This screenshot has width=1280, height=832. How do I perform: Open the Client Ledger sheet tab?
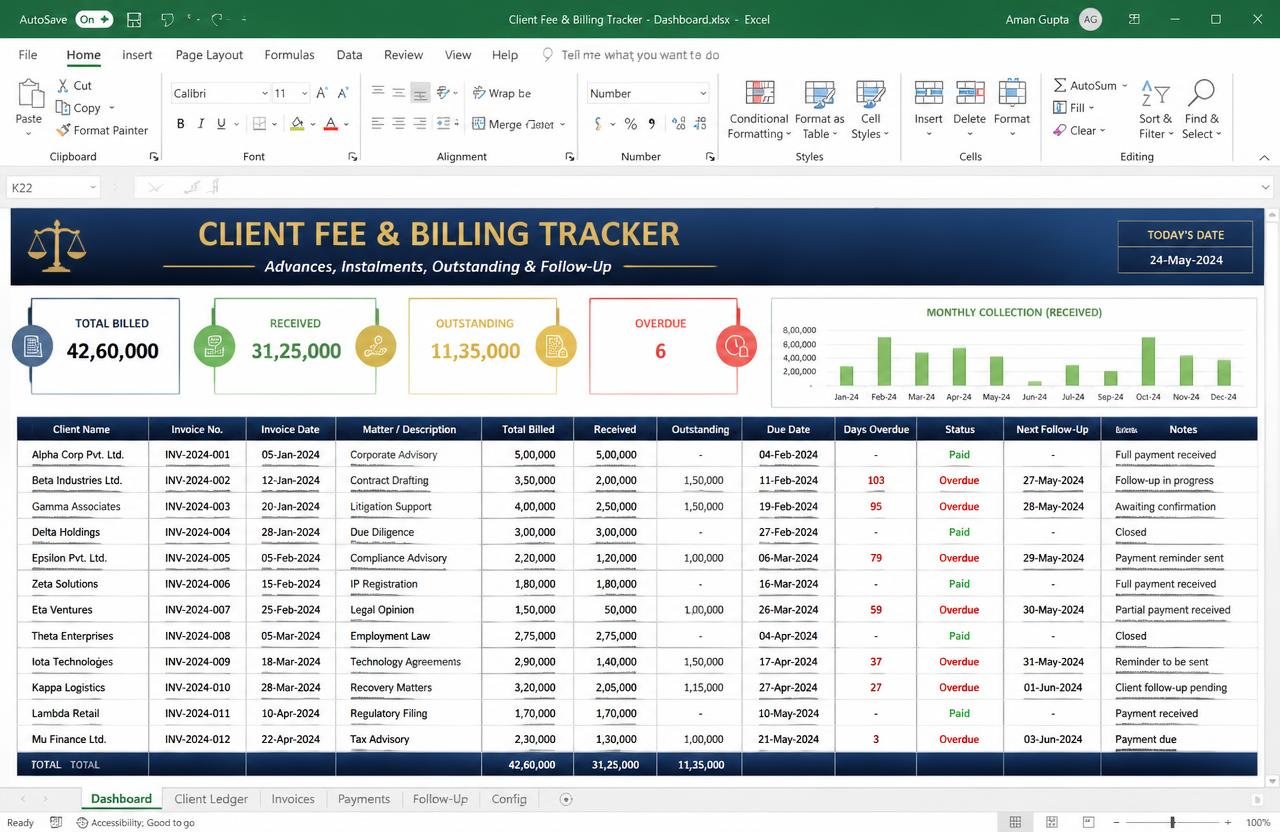[211, 799]
